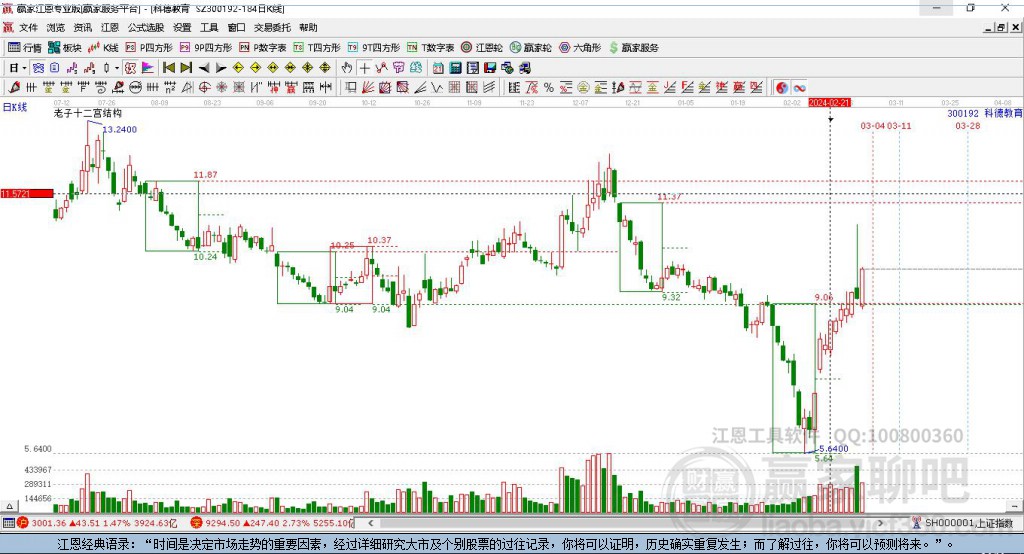
Task: Click the infinity loop icon
Action: [799, 88]
